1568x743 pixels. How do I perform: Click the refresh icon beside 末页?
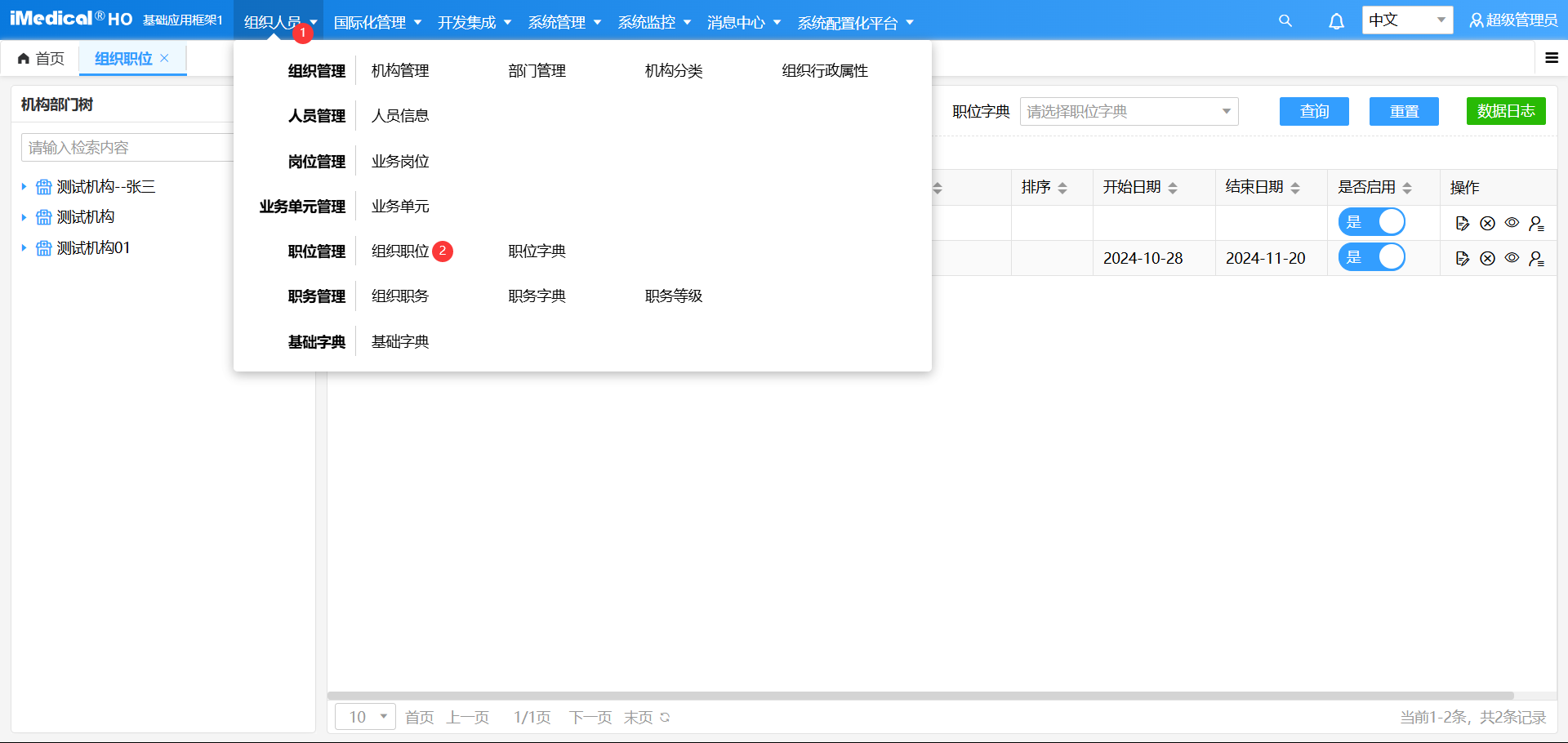coord(665,718)
